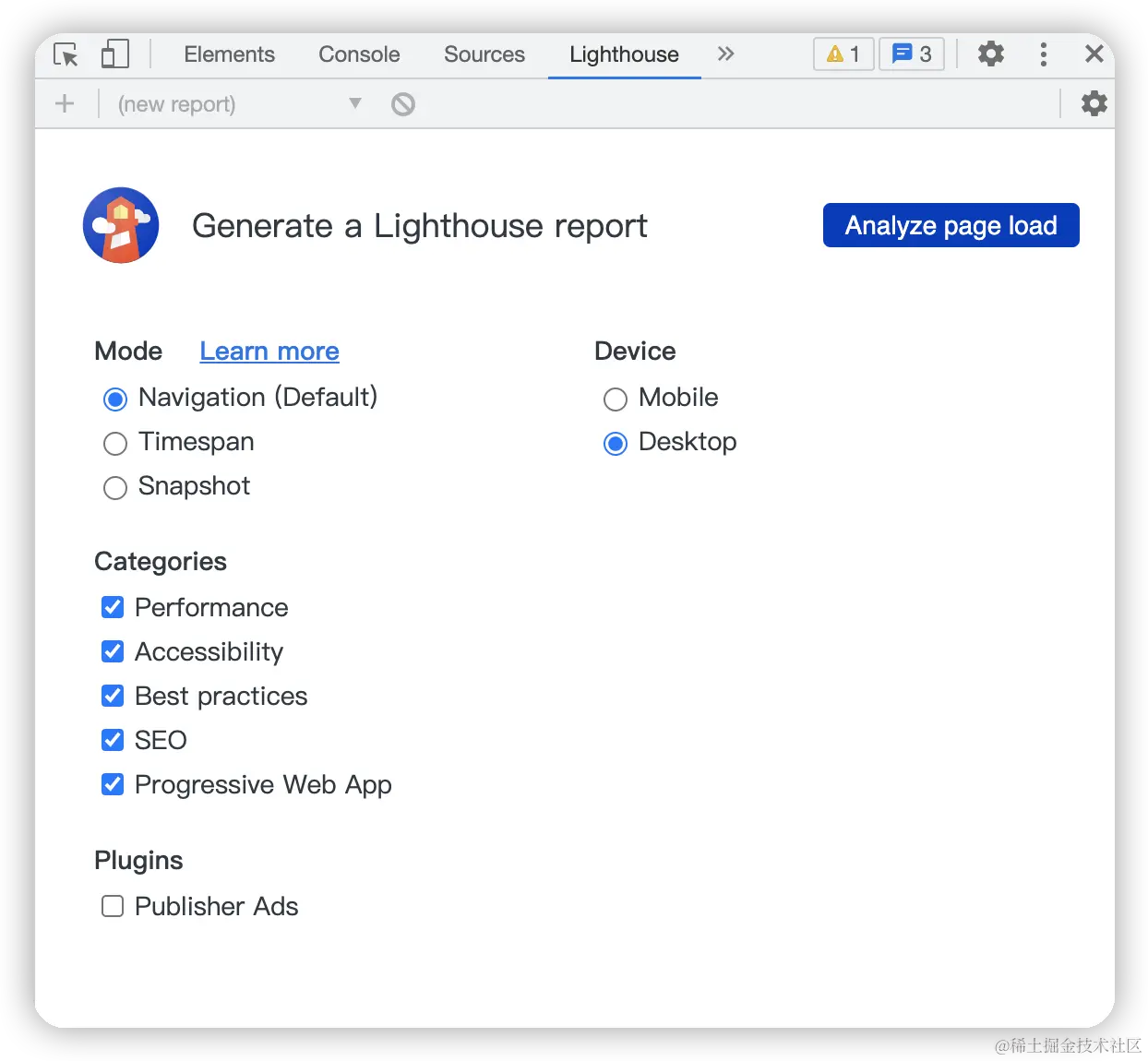This screenshot has width=1148, height=1061.
Task: Choose Mobile device
Action: pos(616,399)
